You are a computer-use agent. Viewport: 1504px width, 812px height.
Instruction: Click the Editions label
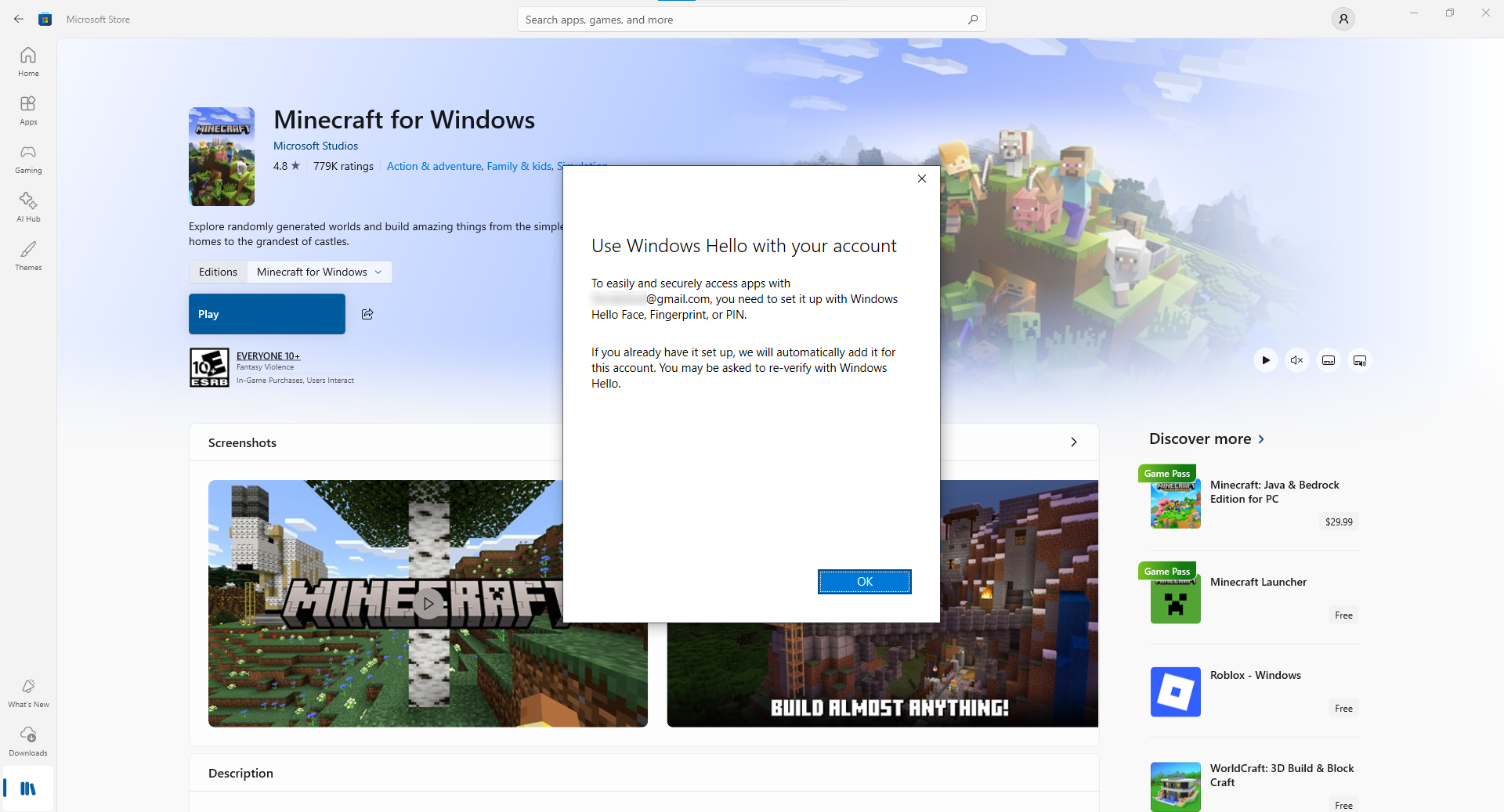click(x=218, y=272)
